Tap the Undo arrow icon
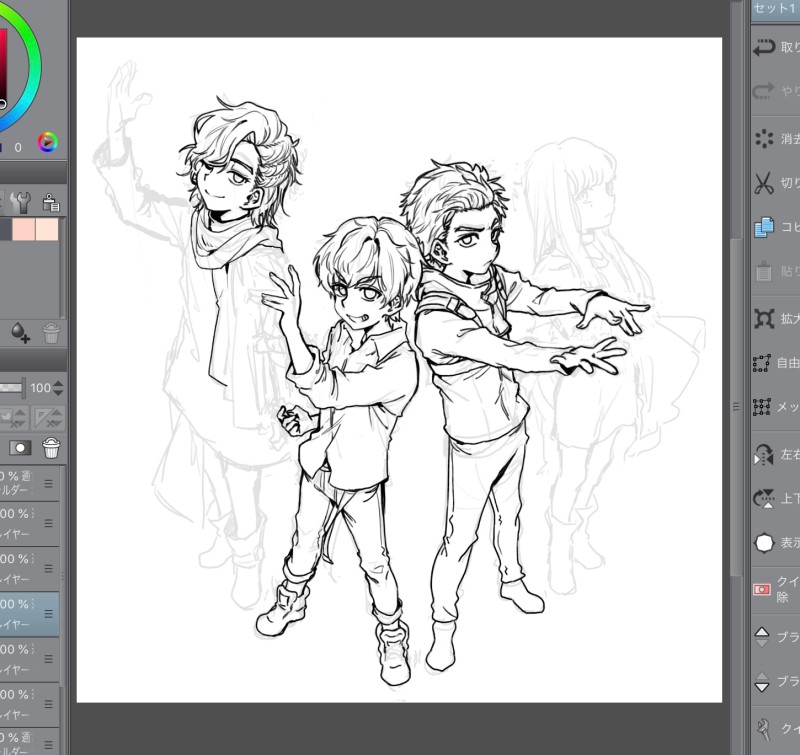The width and height of the screenshot is (800, 755). pyautogui.click(x=764, y=47)
